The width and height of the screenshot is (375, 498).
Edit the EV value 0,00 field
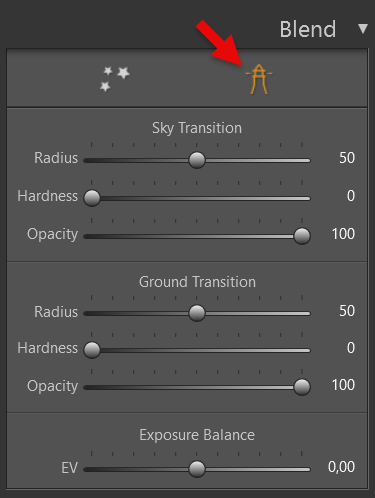click(341, 467)
